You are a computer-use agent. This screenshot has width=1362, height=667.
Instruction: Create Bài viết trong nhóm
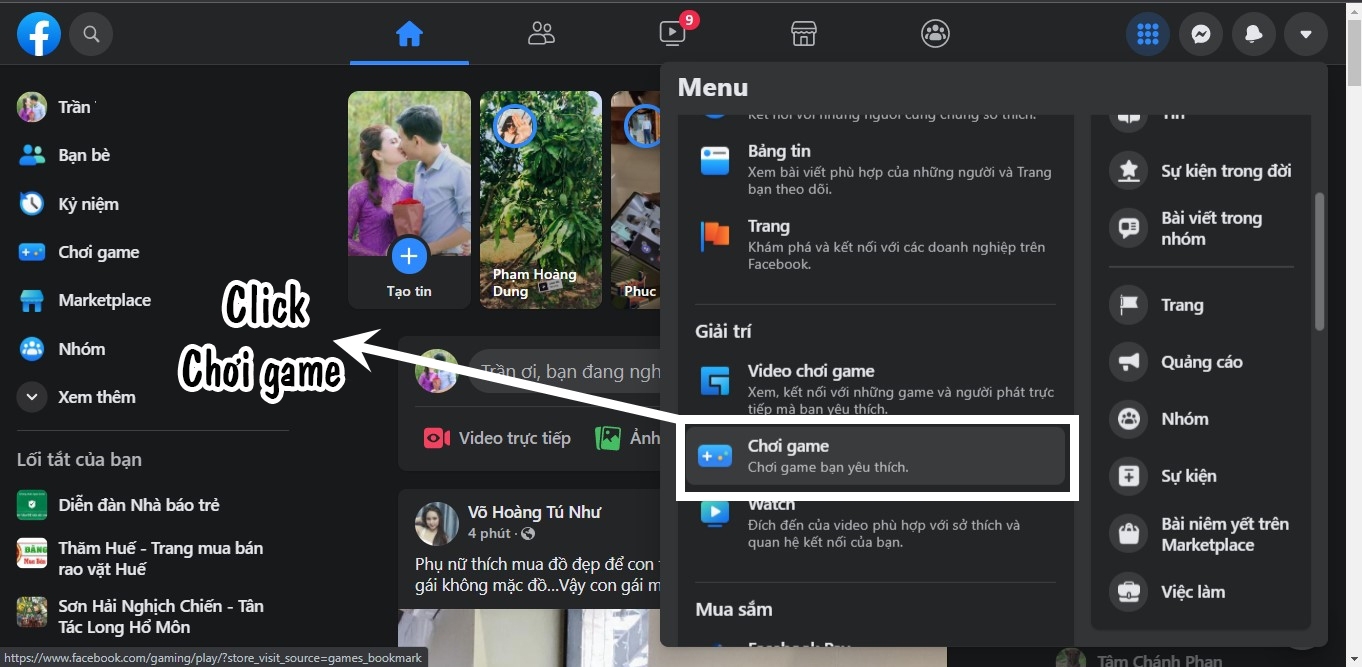(1202, 228)
